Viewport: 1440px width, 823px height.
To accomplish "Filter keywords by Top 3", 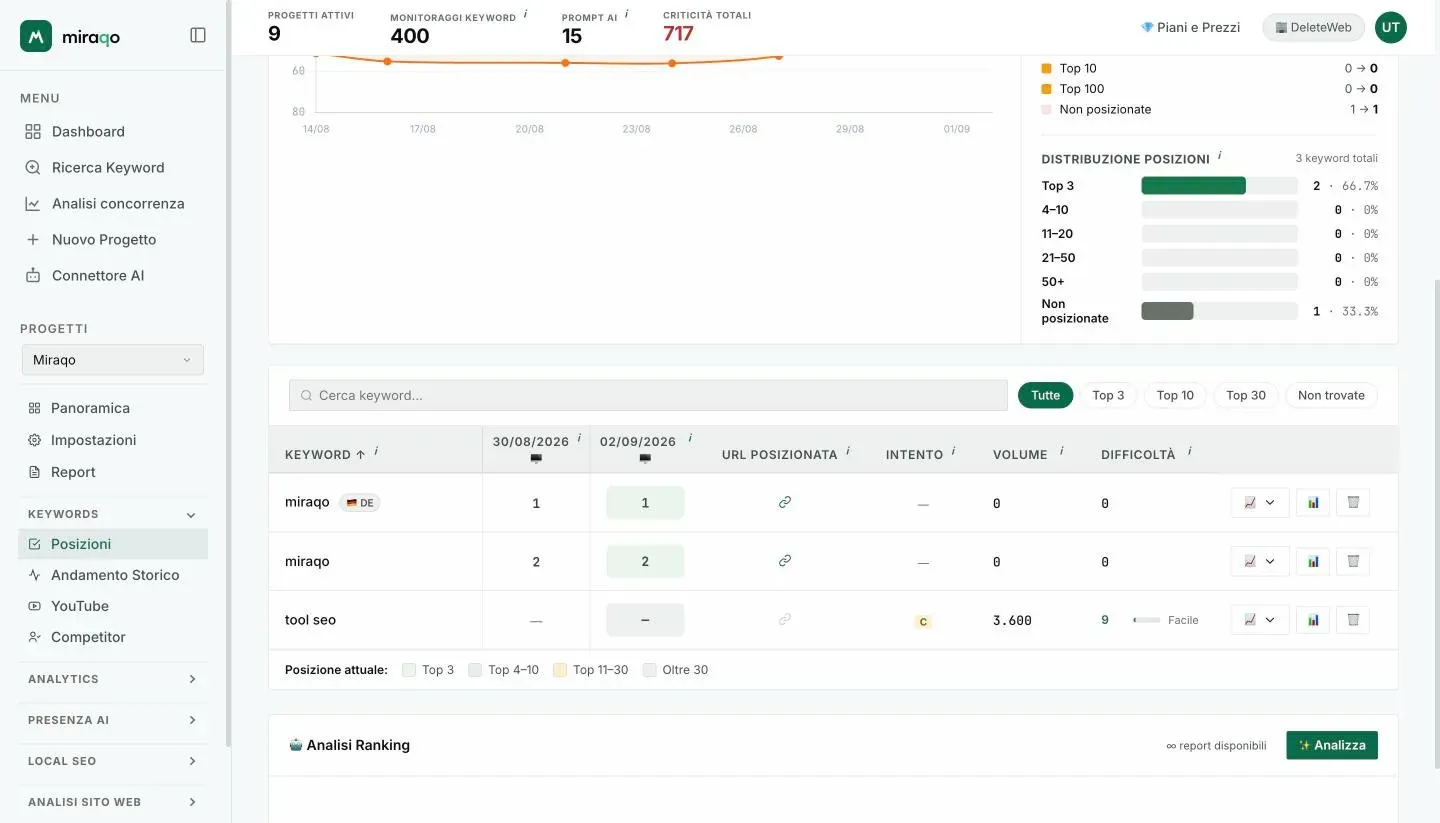I will click(x=1108, y=395).
